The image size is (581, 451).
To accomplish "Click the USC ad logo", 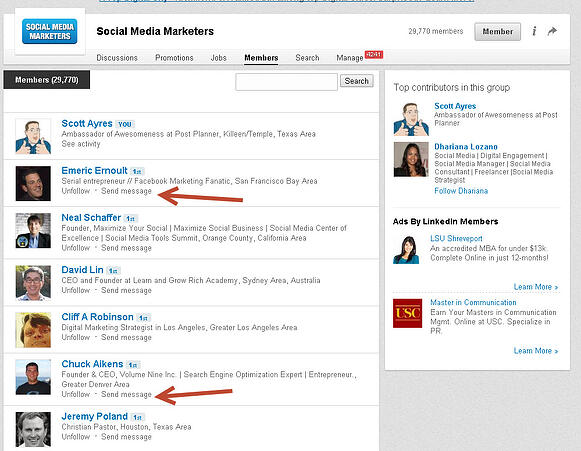I will [x=408, y=314].
